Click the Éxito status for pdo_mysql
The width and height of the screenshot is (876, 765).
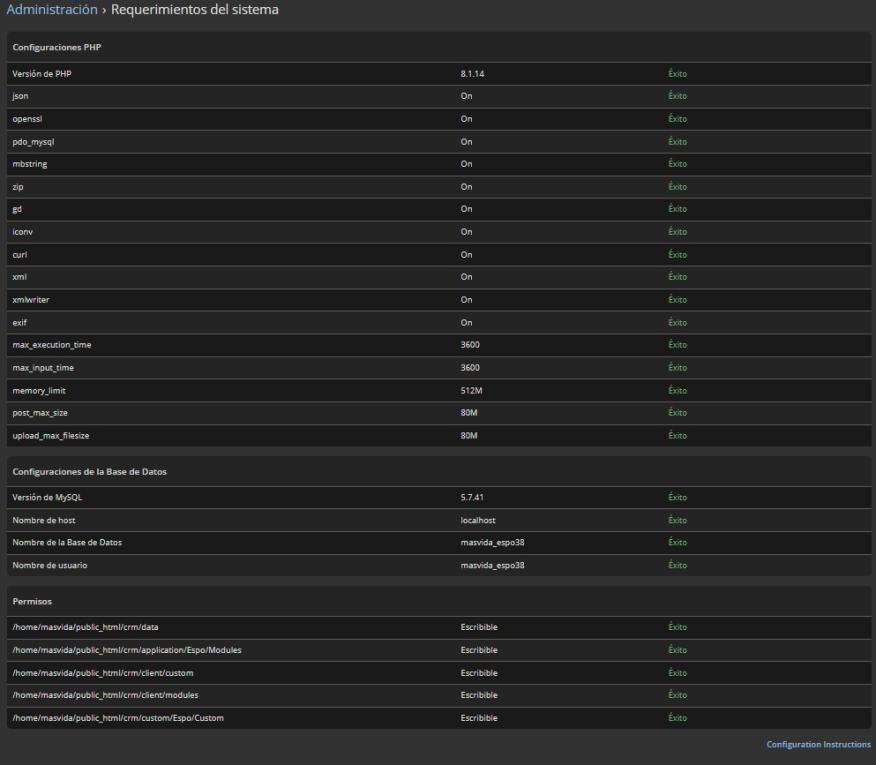point(677,142)
